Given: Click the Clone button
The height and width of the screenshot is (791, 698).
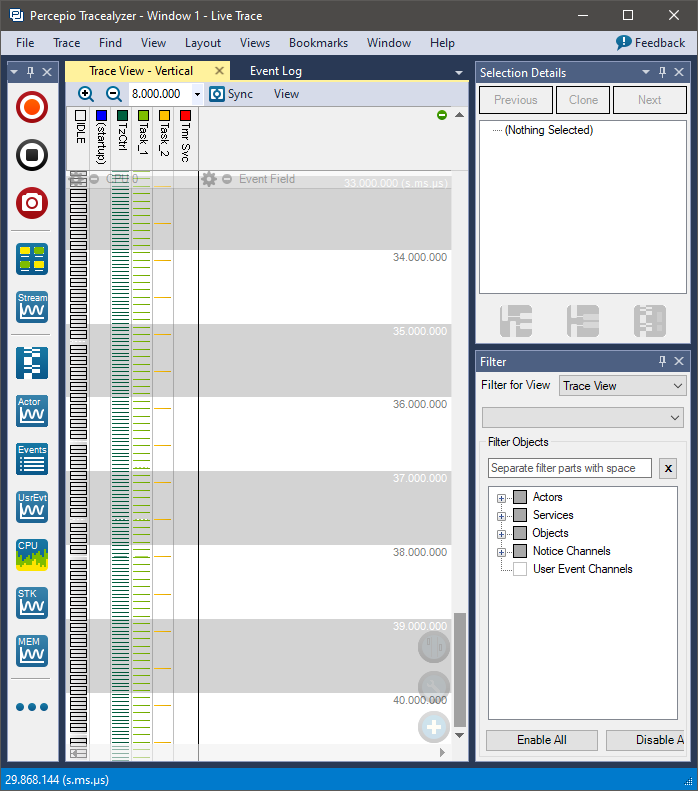Looking at the screenshot, I should click(583, 100).
